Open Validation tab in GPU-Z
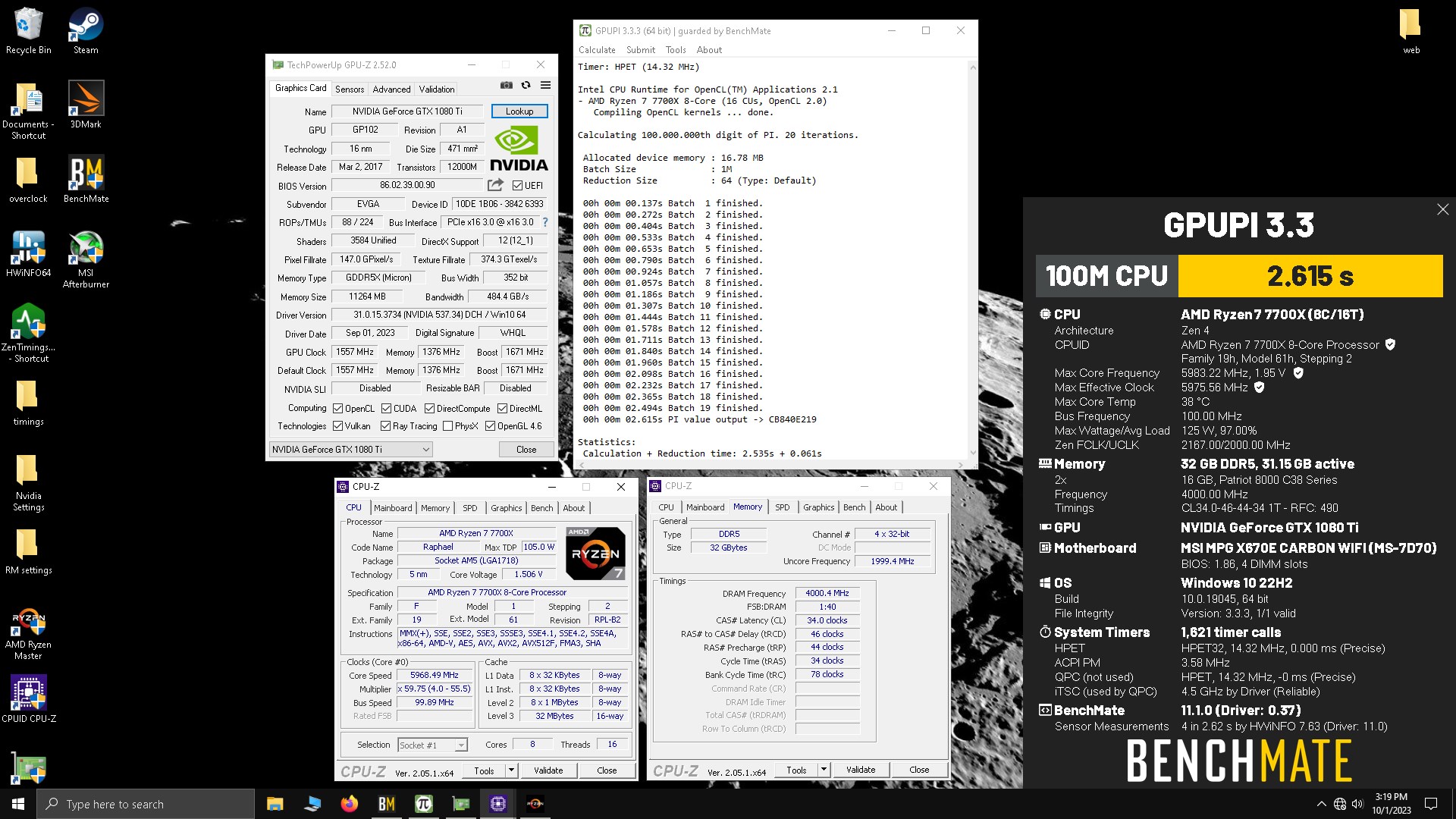Screen dimensions: 1456x819 coord(437,89)
